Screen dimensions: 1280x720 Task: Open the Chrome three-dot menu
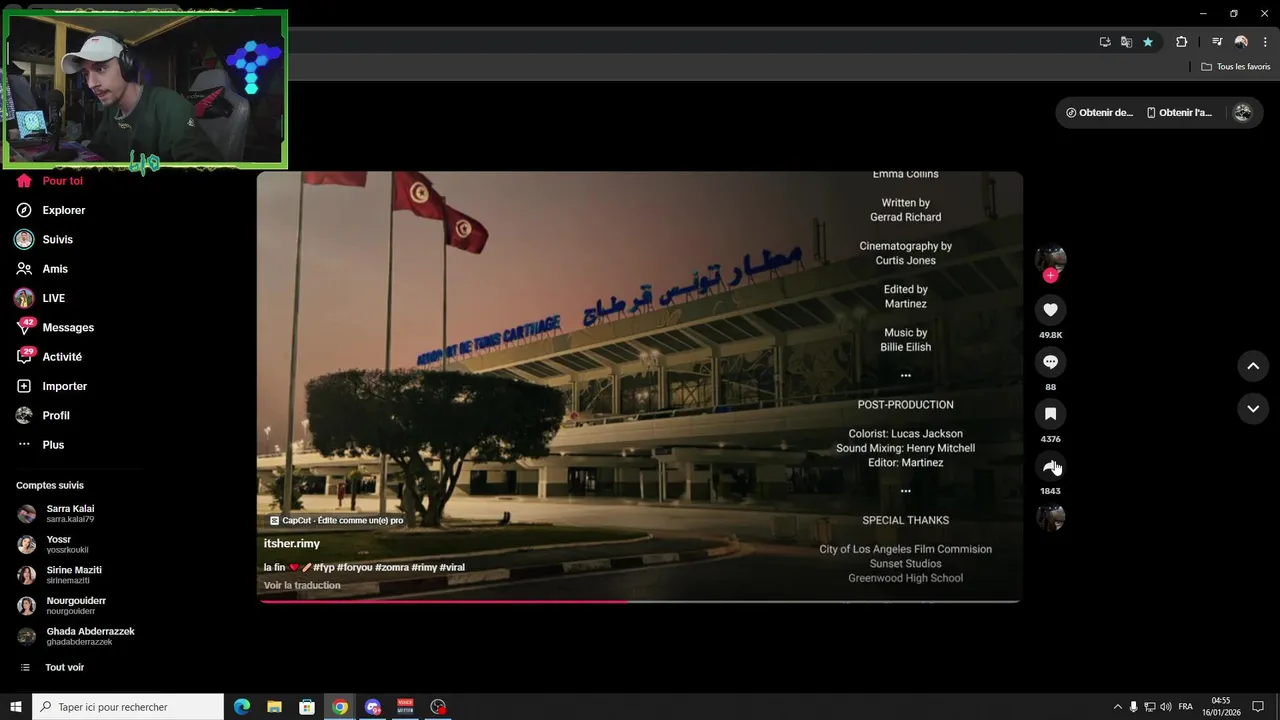1265,42
